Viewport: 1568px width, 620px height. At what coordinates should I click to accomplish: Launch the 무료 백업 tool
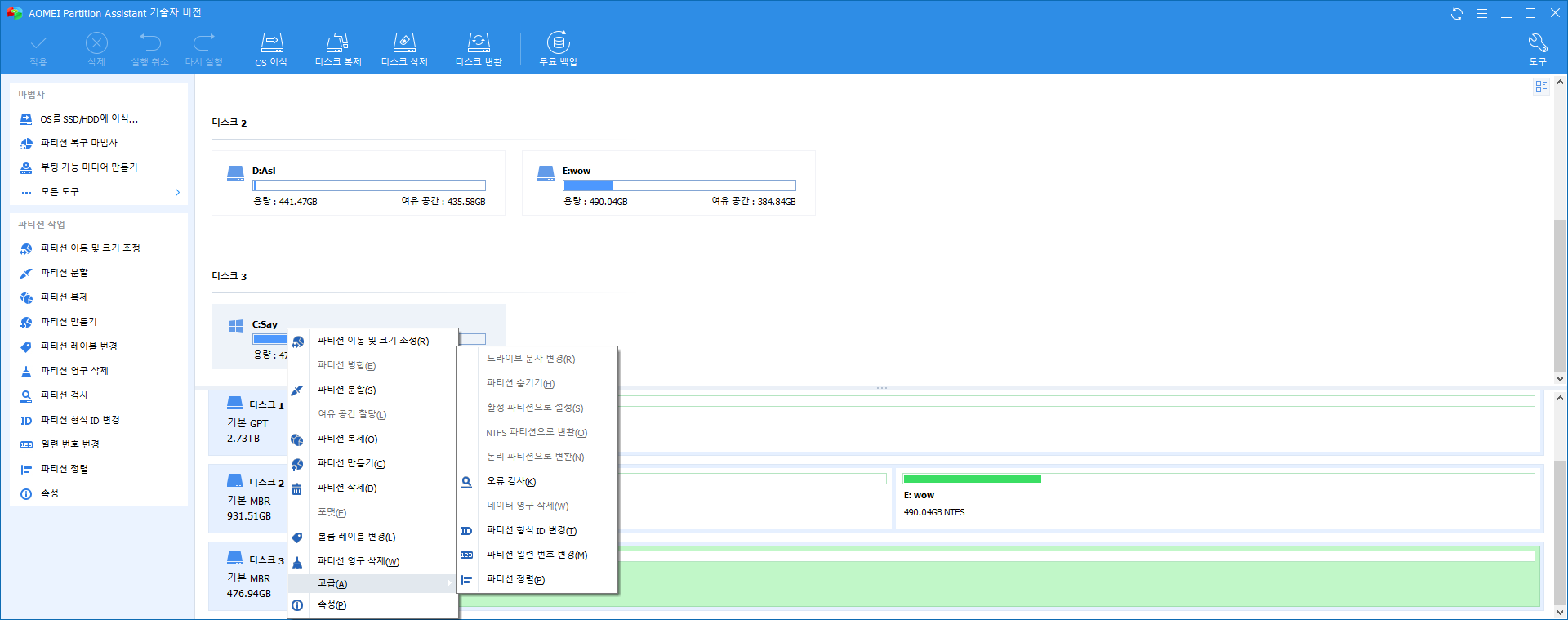558,49
